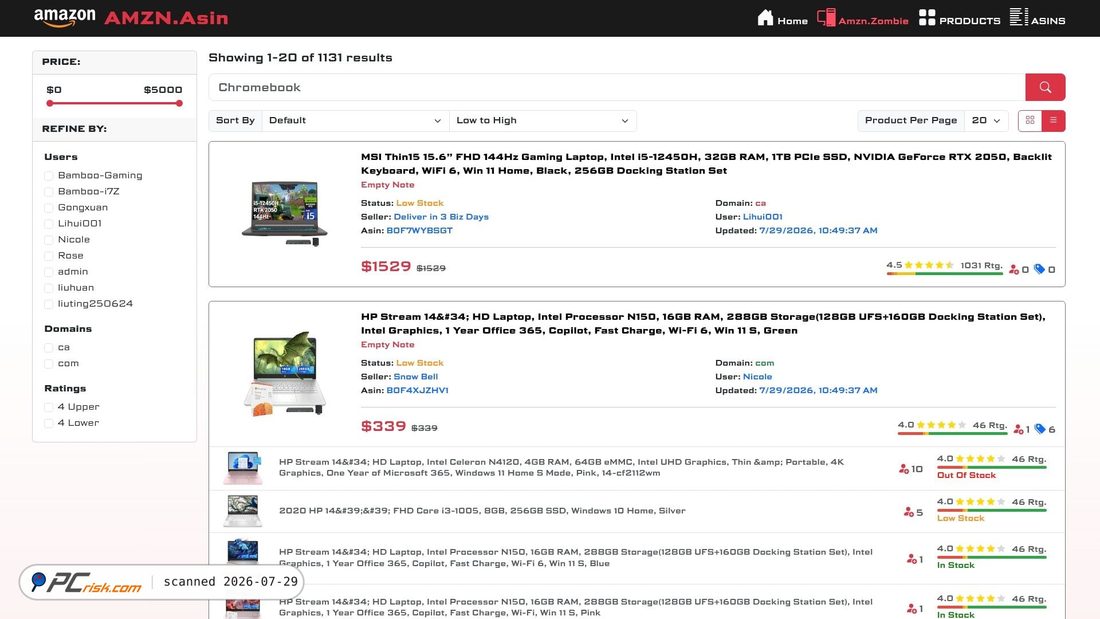
Task: Open the Product Per Page 20 dropdown
Action: (986, 121)
